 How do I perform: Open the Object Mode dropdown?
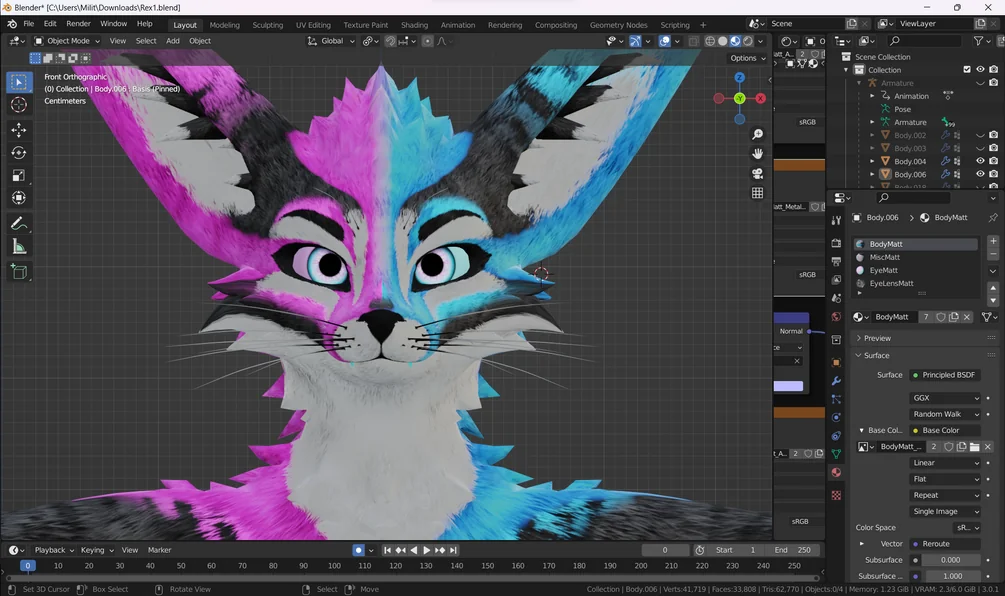point(67,40)
